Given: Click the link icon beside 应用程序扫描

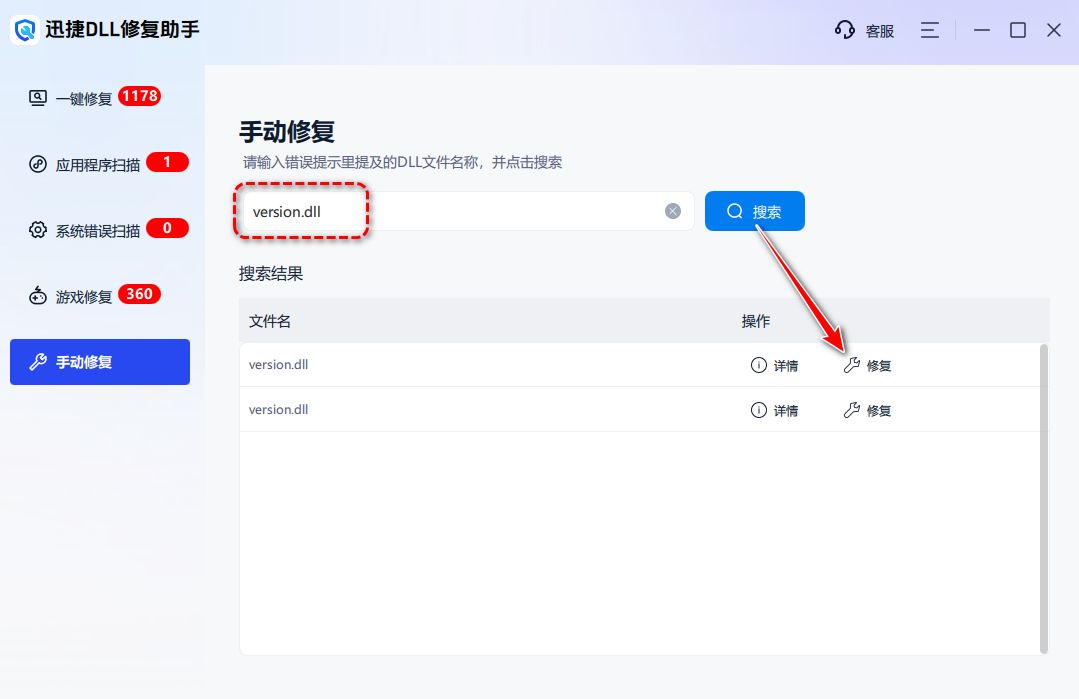Looking at the screenshot, I should (38, 164).
